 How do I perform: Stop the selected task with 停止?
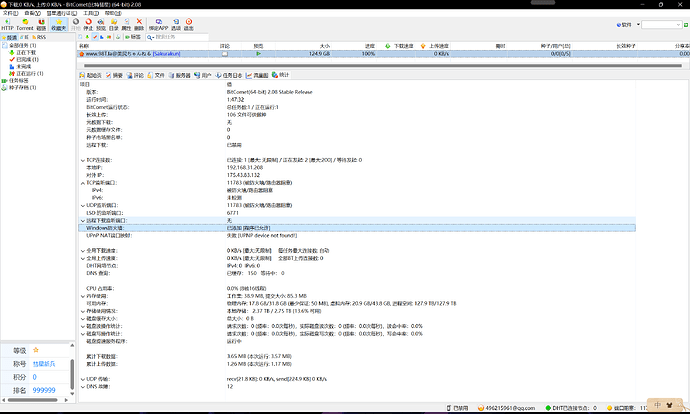click(x=88, y=24)
